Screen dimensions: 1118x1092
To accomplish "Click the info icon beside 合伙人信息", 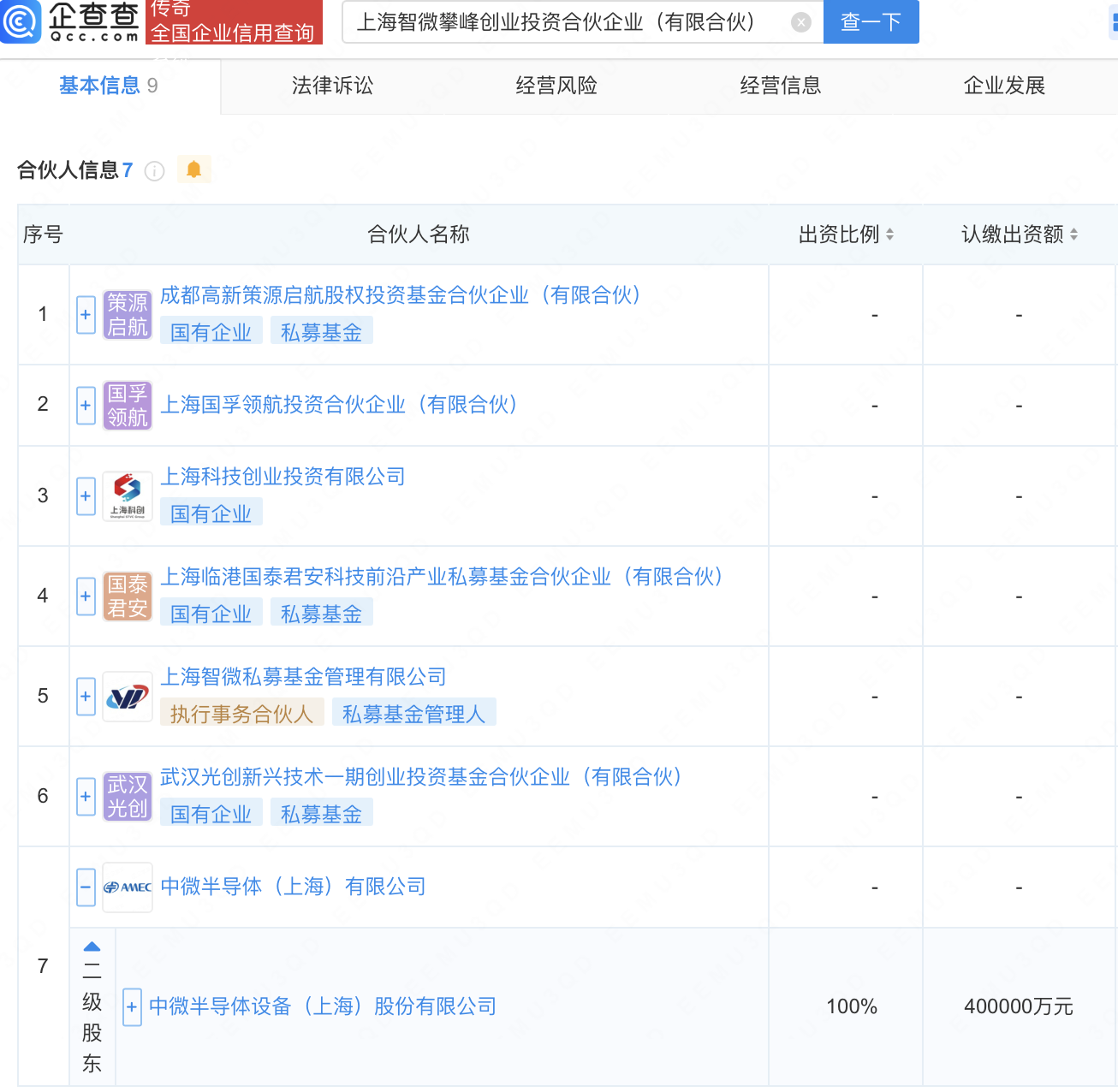I will tap(155, 171).
